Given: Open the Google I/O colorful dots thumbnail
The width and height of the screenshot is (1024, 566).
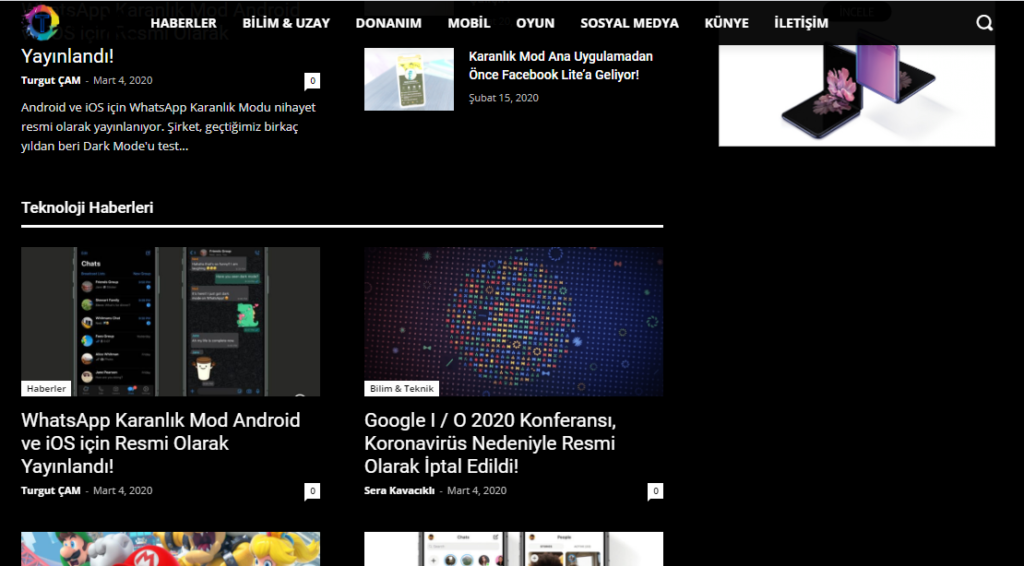Looking at the screenshot, I should click(513, 321).
